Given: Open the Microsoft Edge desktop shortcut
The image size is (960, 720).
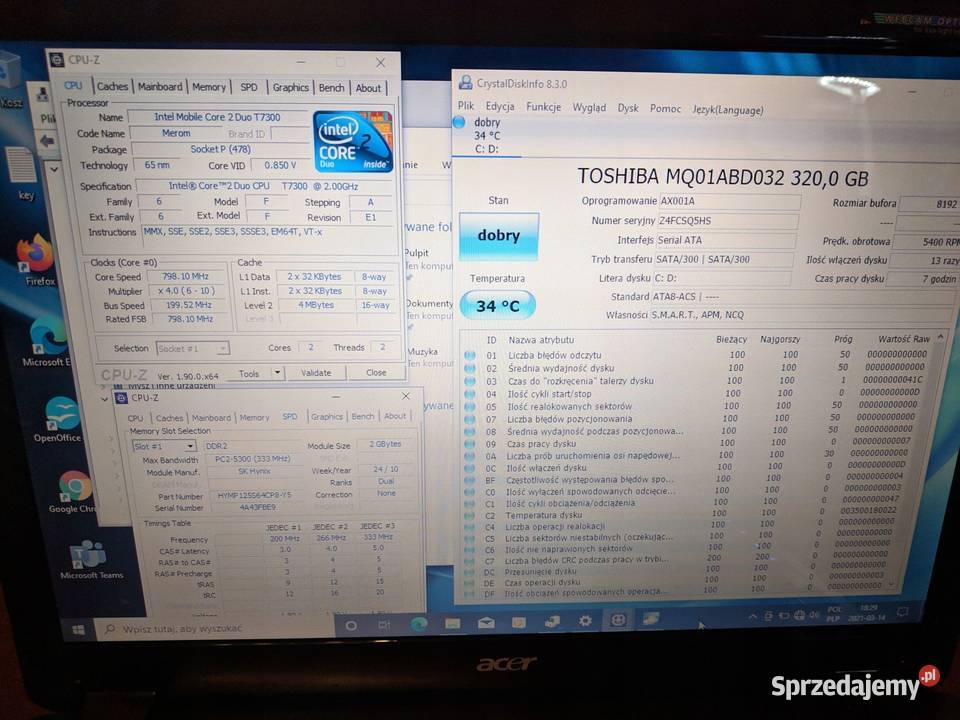Looking at the screenshot, I should pos(46,335).
